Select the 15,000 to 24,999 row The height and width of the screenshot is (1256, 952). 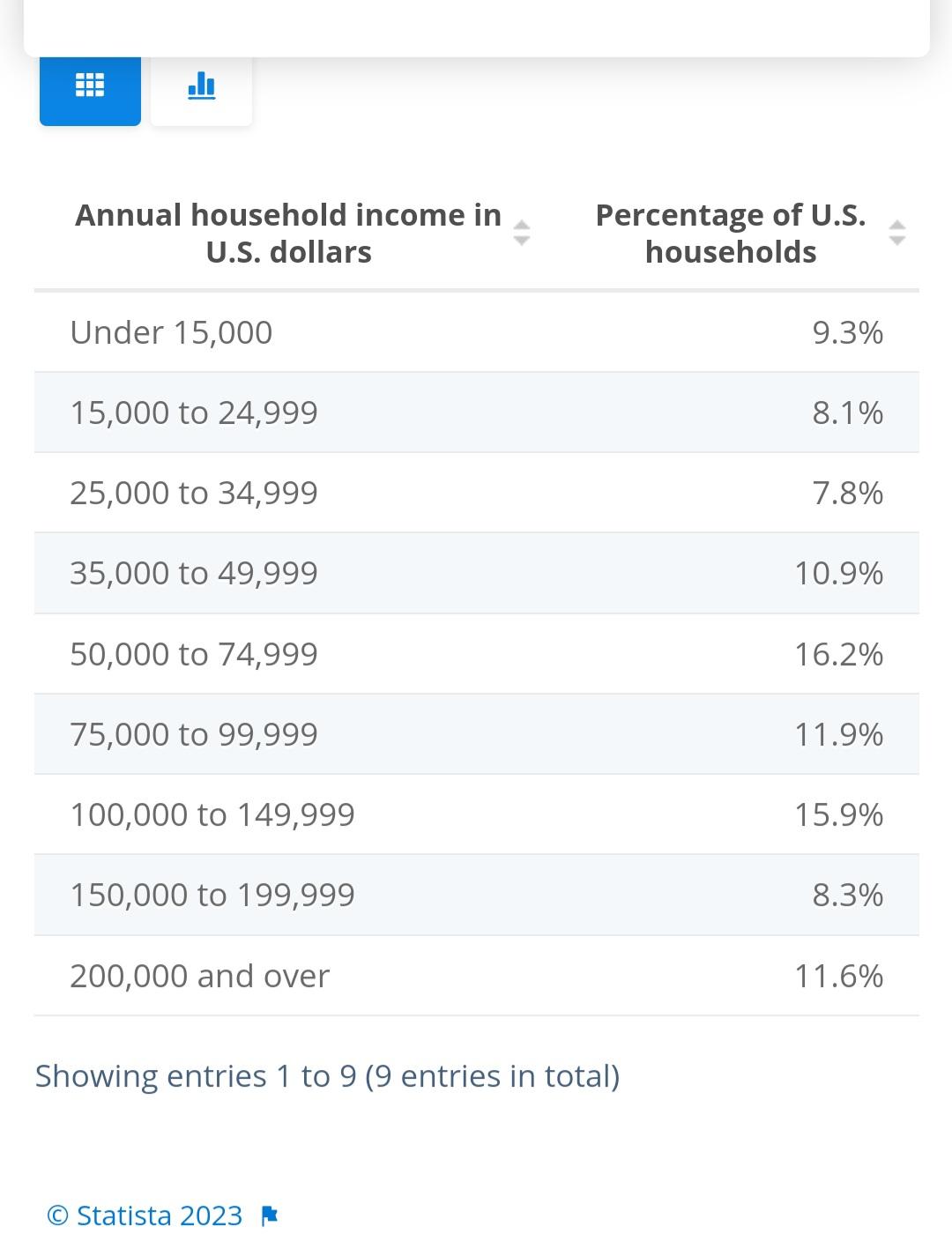click(477, 412)
